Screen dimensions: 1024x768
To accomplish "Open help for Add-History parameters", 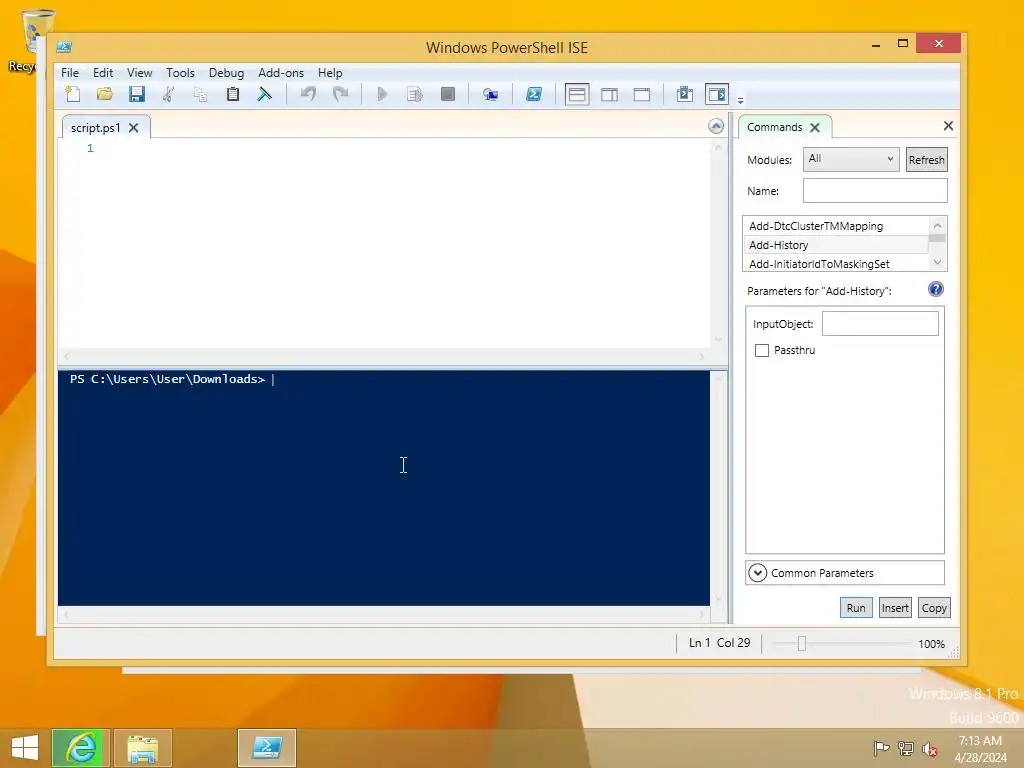I will [935, 289].
